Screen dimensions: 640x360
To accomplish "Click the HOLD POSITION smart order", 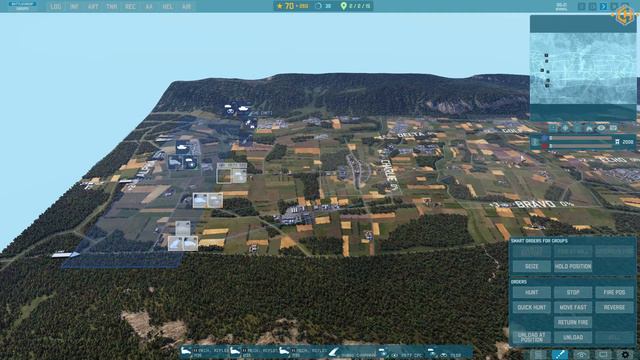I will (x=573, y=266).
